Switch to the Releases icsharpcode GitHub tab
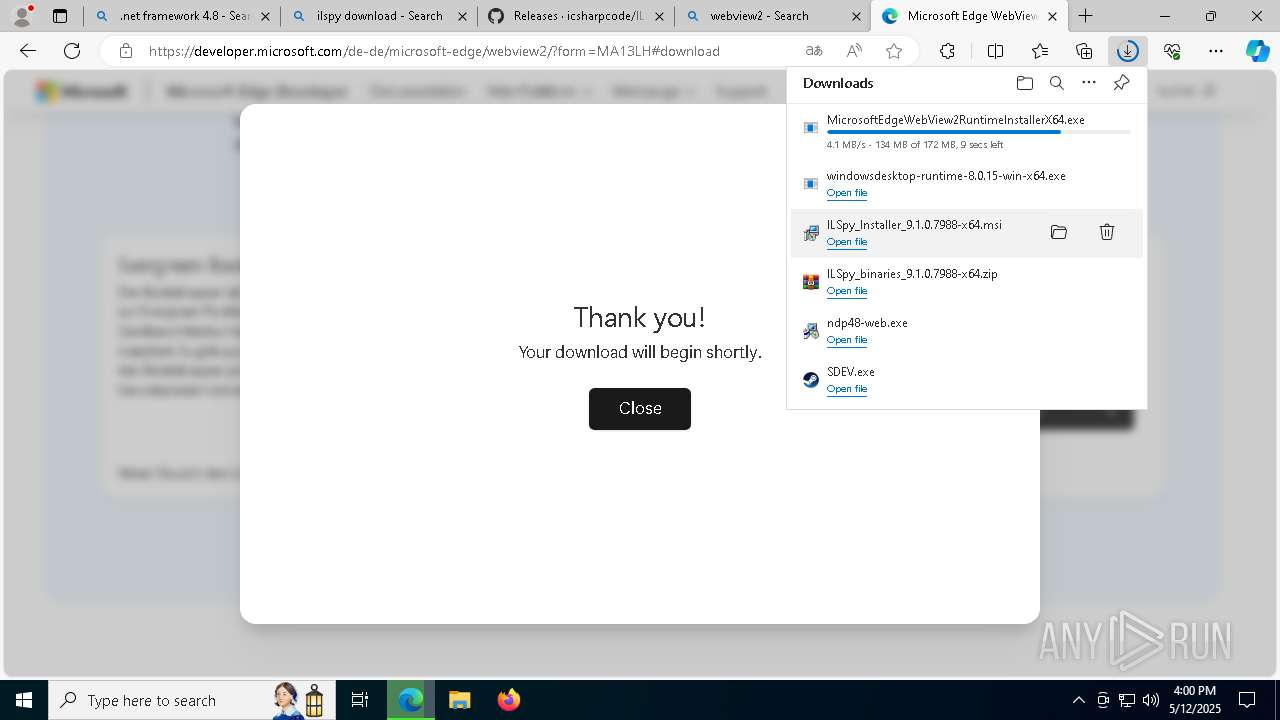The image size is (1280, 720). [575, 16]
